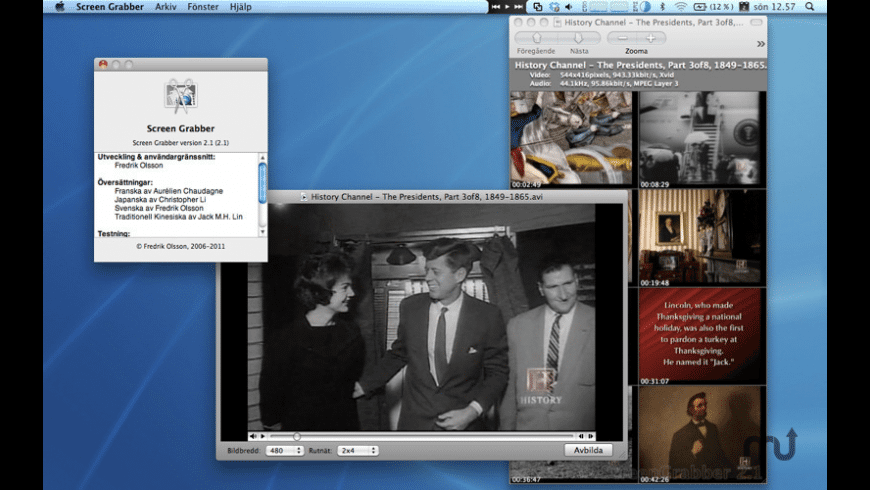This screenshot has height=490, width=870.
Task: Expand the toolbar overflow chevron
Action: tap(760, 44)
